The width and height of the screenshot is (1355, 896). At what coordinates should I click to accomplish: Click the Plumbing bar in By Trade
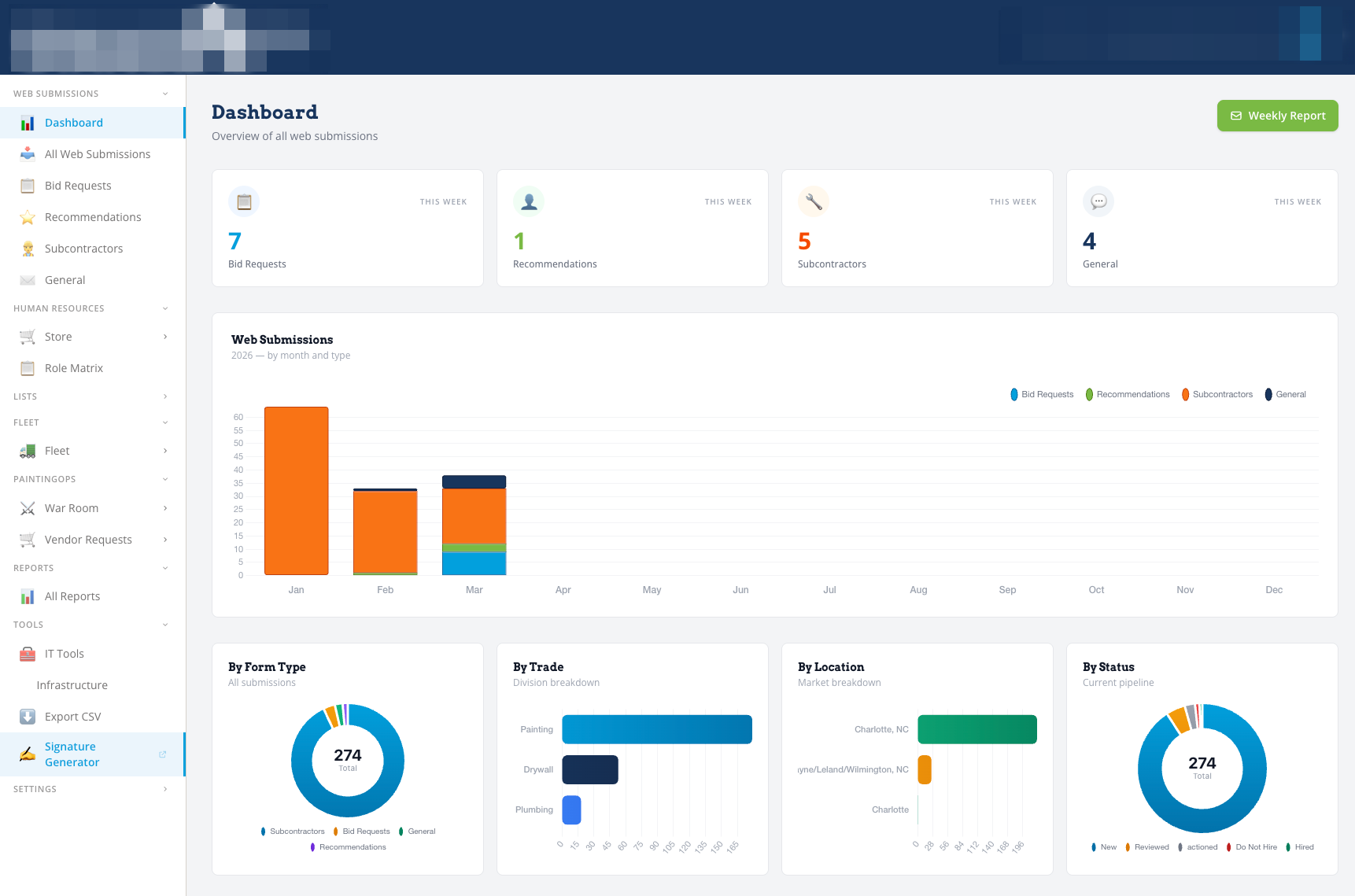pos(572,809)
